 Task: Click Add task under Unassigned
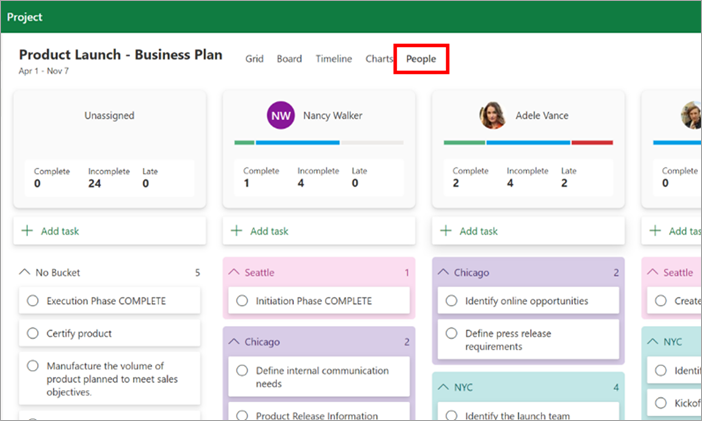[x=60, y=231]
